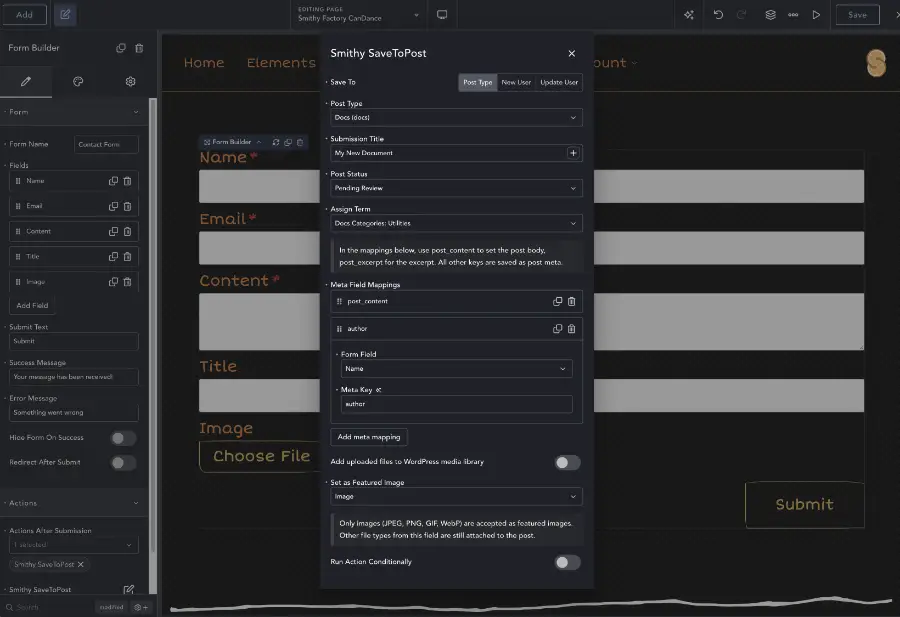Delete the Email field row
The image size is (900, 617).
click(x=127, y=206)
